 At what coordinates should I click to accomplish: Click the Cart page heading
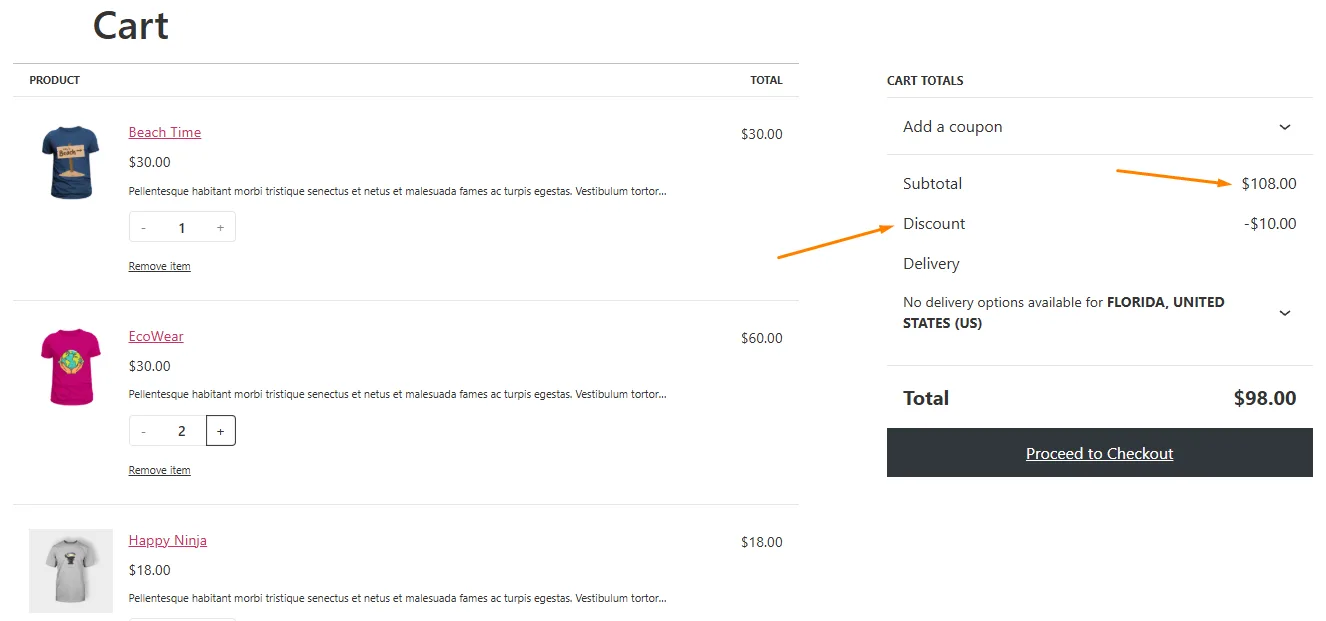[130, 25]
